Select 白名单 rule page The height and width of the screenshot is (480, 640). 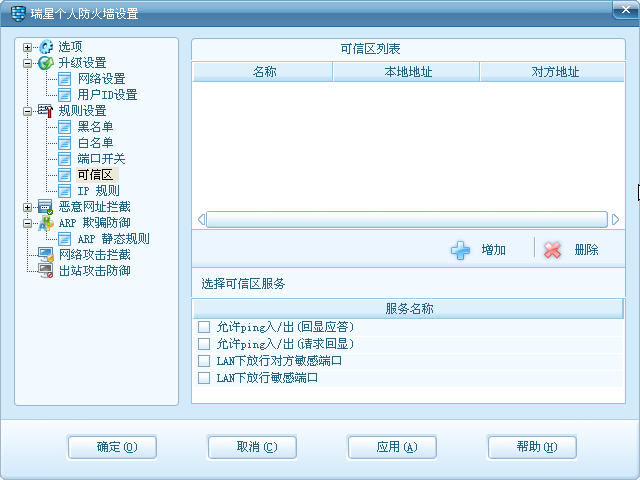(95, 143)
